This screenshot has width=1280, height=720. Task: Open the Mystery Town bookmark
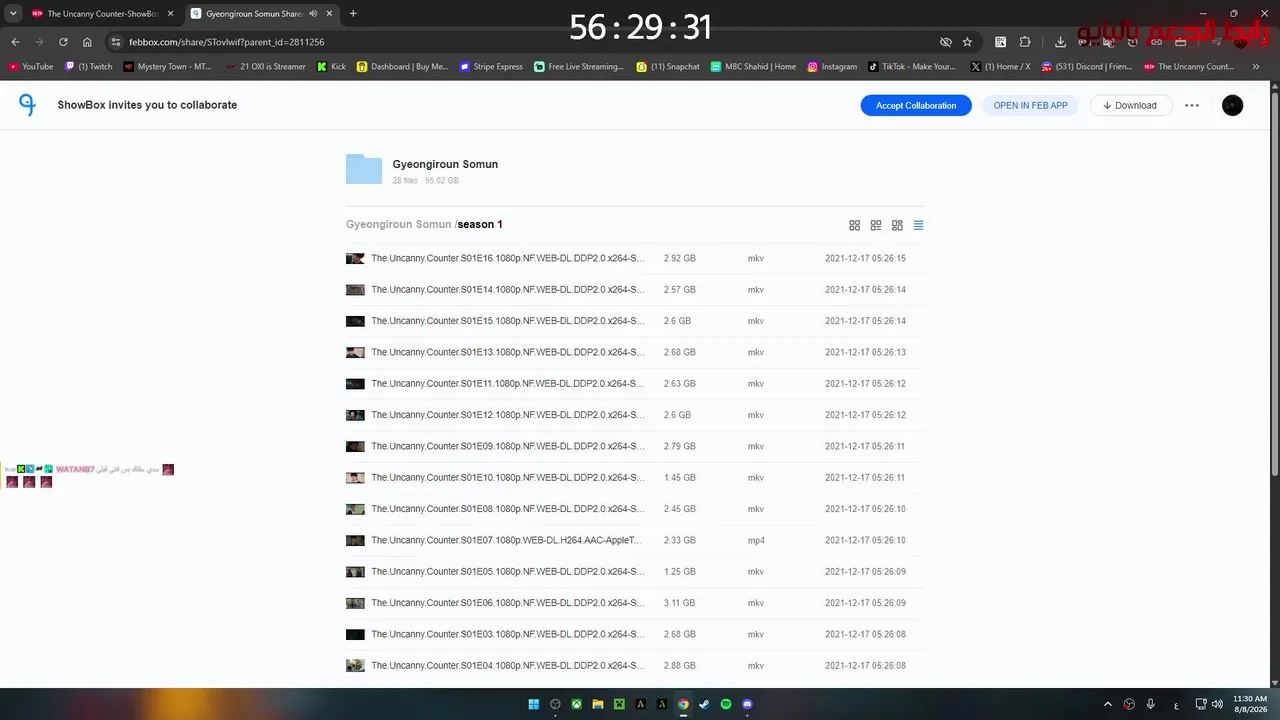(168, 67)
